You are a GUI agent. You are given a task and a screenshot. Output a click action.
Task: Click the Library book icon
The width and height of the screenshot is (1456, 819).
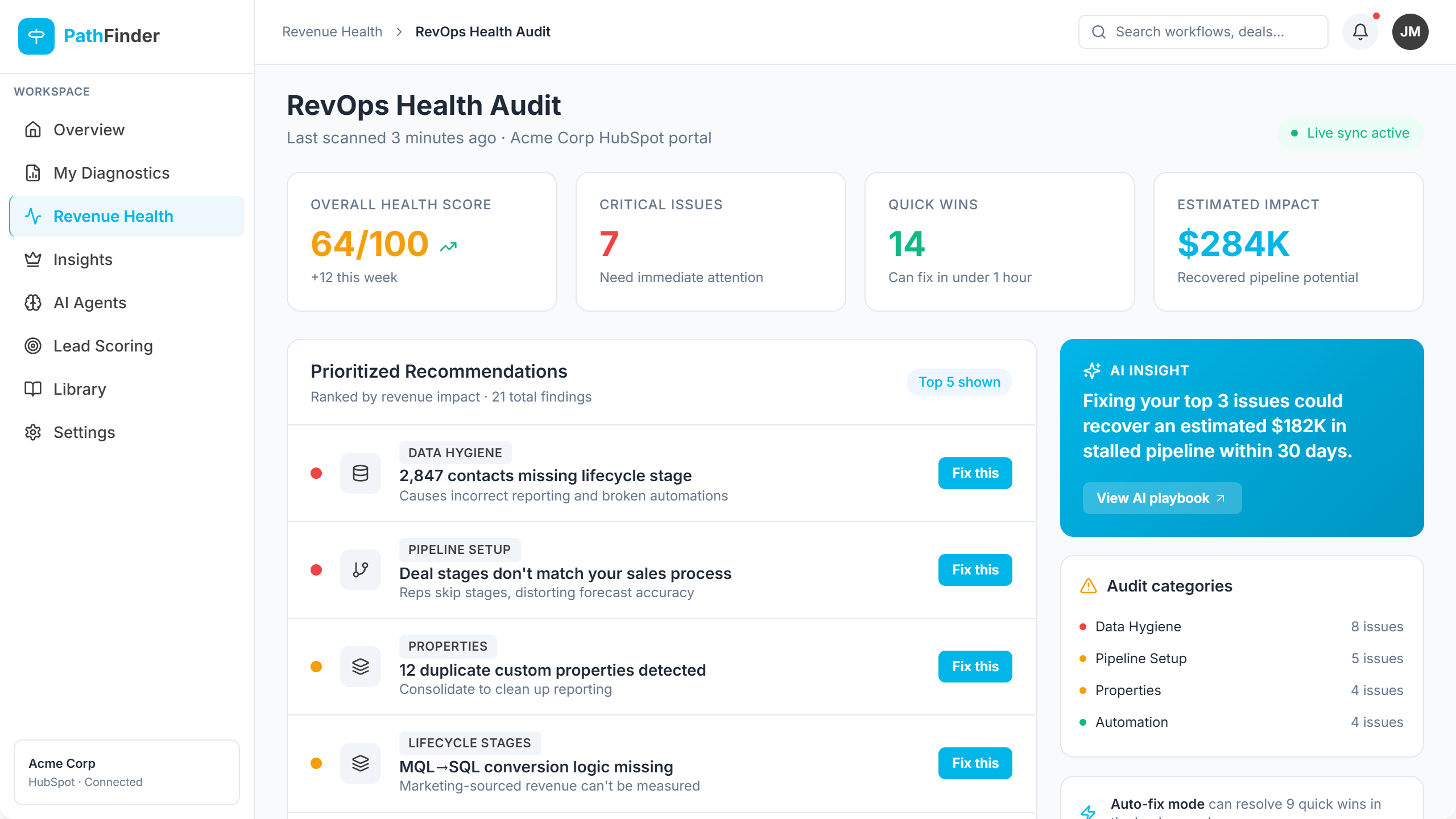(x=33, y=389)
